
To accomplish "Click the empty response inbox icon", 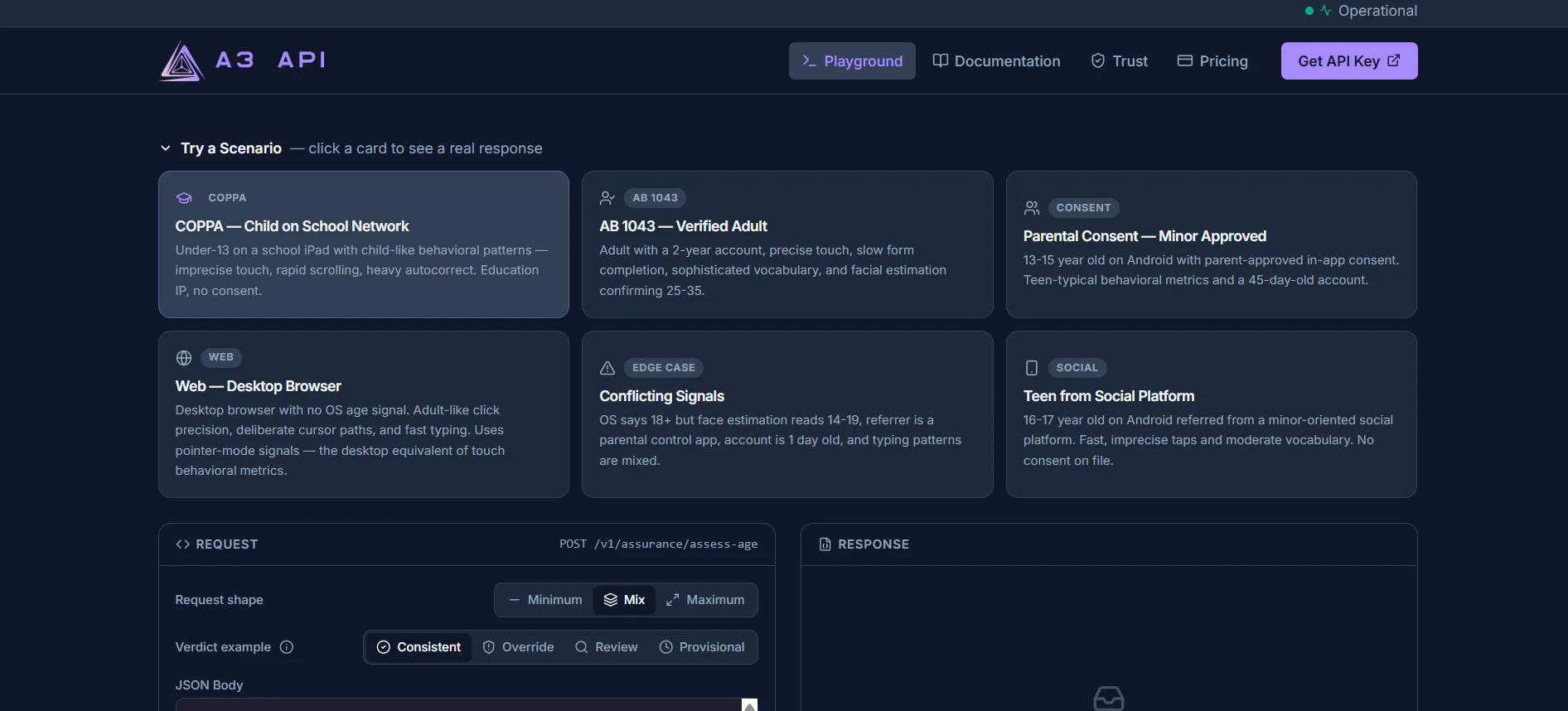I will coord(1109,699).
